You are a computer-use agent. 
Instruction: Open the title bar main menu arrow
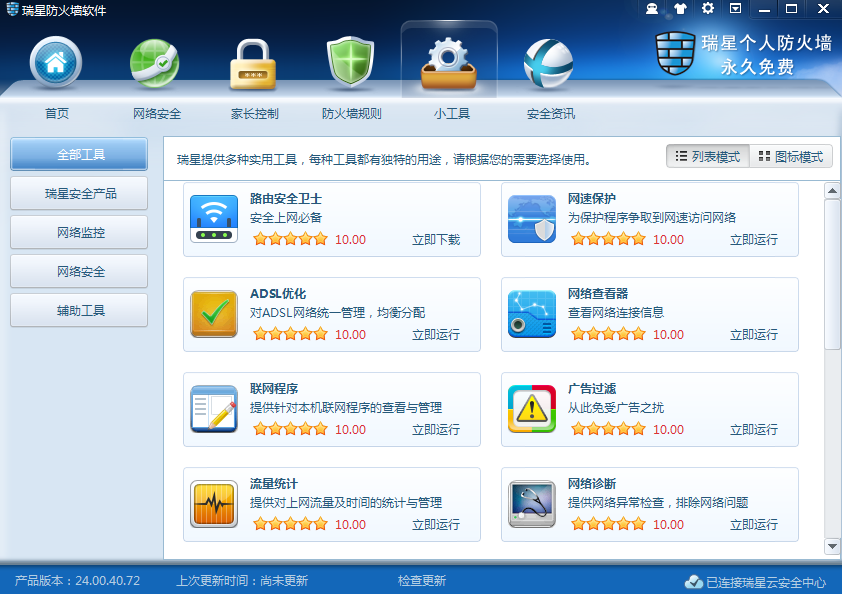735,9
